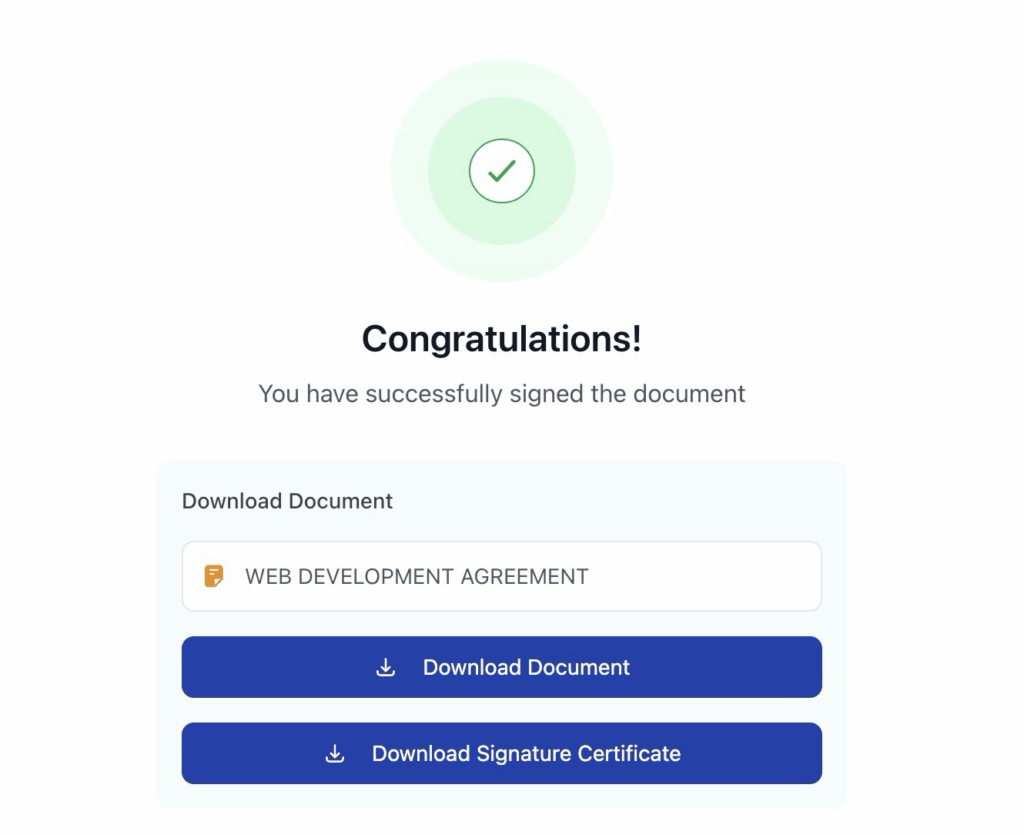
Task: Click the download arrow icon beside Download Document
Action: coord(386,667)
